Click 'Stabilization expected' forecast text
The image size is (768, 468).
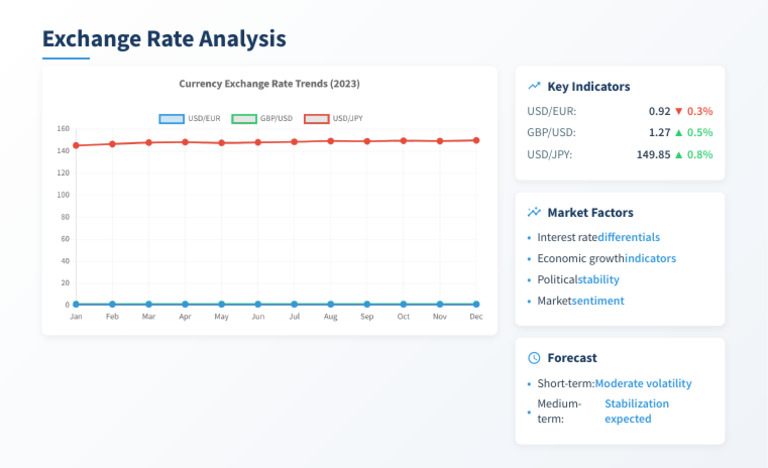(x=637, y=411)
